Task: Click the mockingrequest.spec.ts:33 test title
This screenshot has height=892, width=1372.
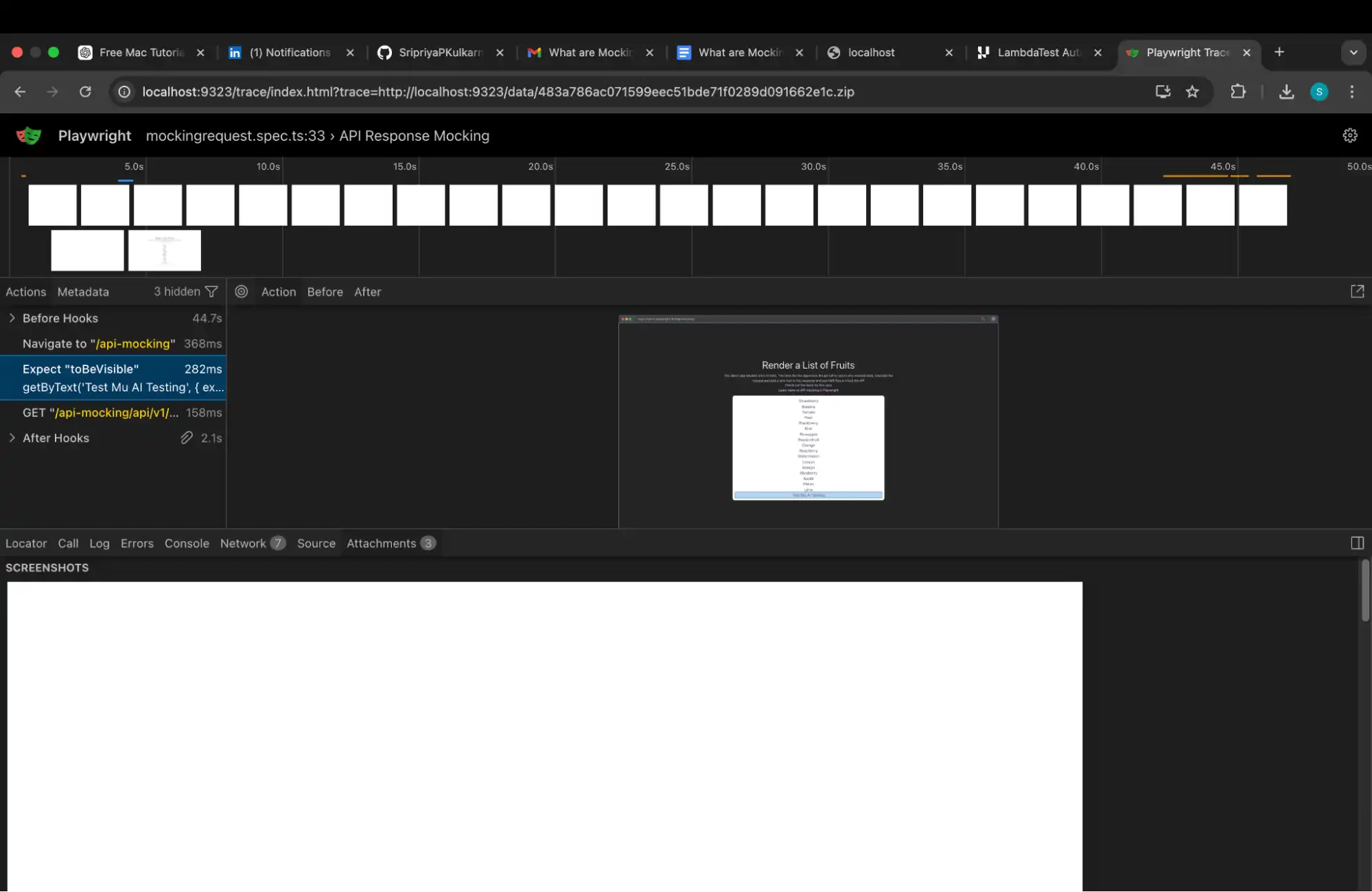Action: 235,136
